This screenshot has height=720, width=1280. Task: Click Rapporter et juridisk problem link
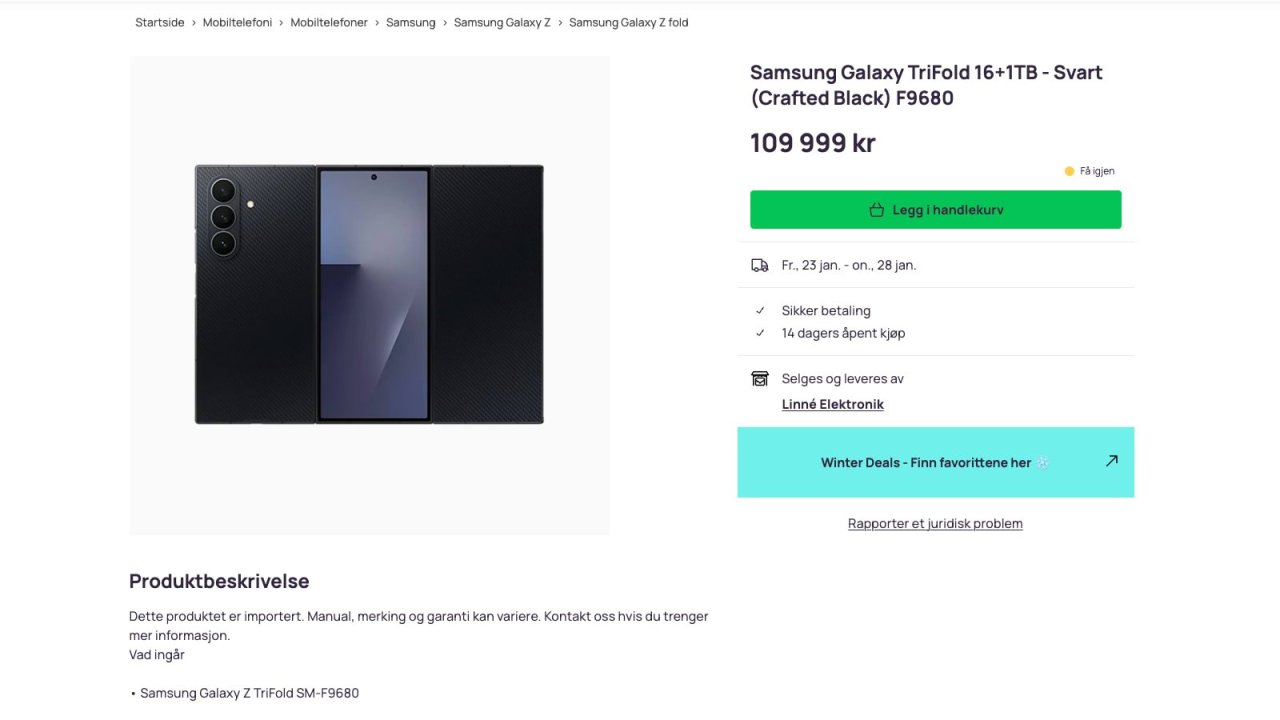(935, 523)
